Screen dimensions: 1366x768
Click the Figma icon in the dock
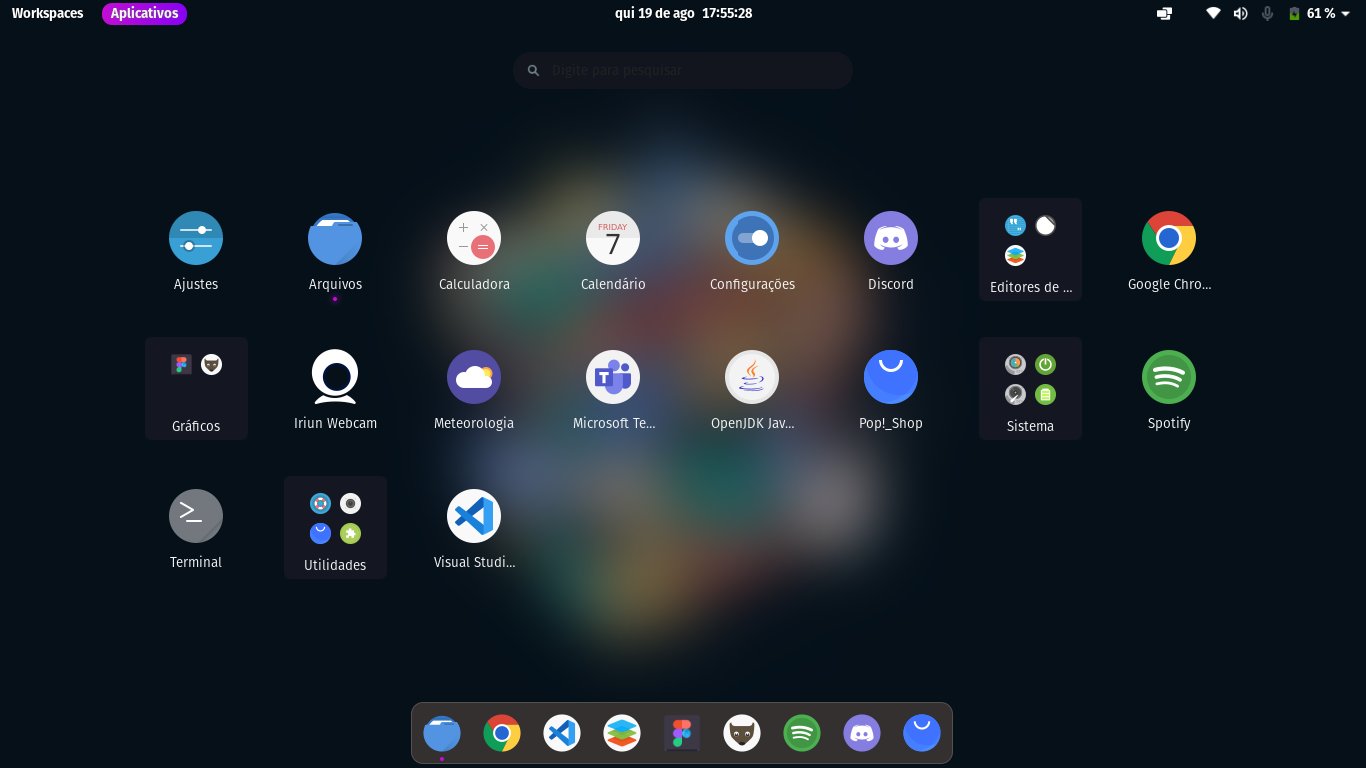click(x=682, y=734)
